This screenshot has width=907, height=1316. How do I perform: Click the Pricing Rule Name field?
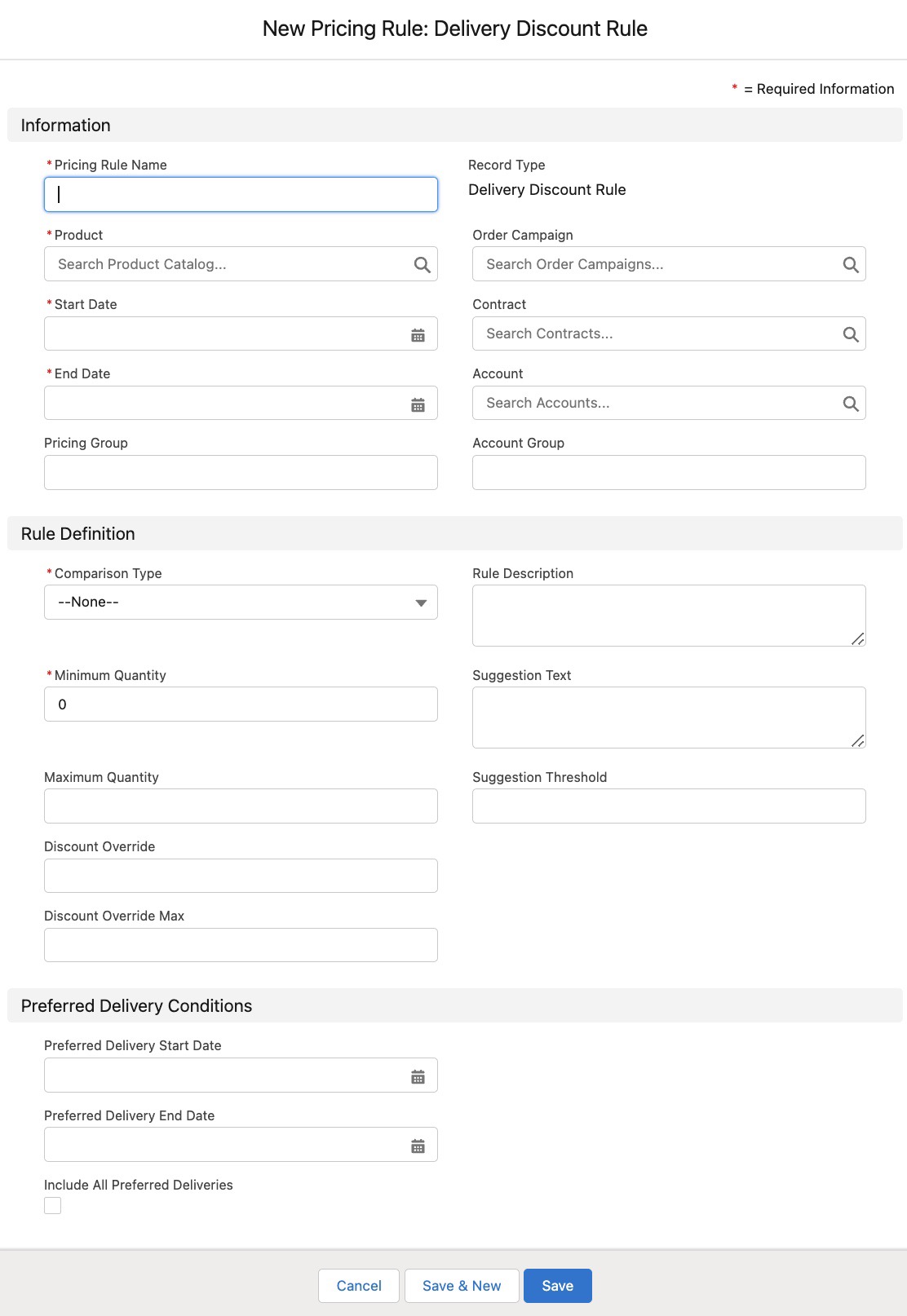coord(241,195)
